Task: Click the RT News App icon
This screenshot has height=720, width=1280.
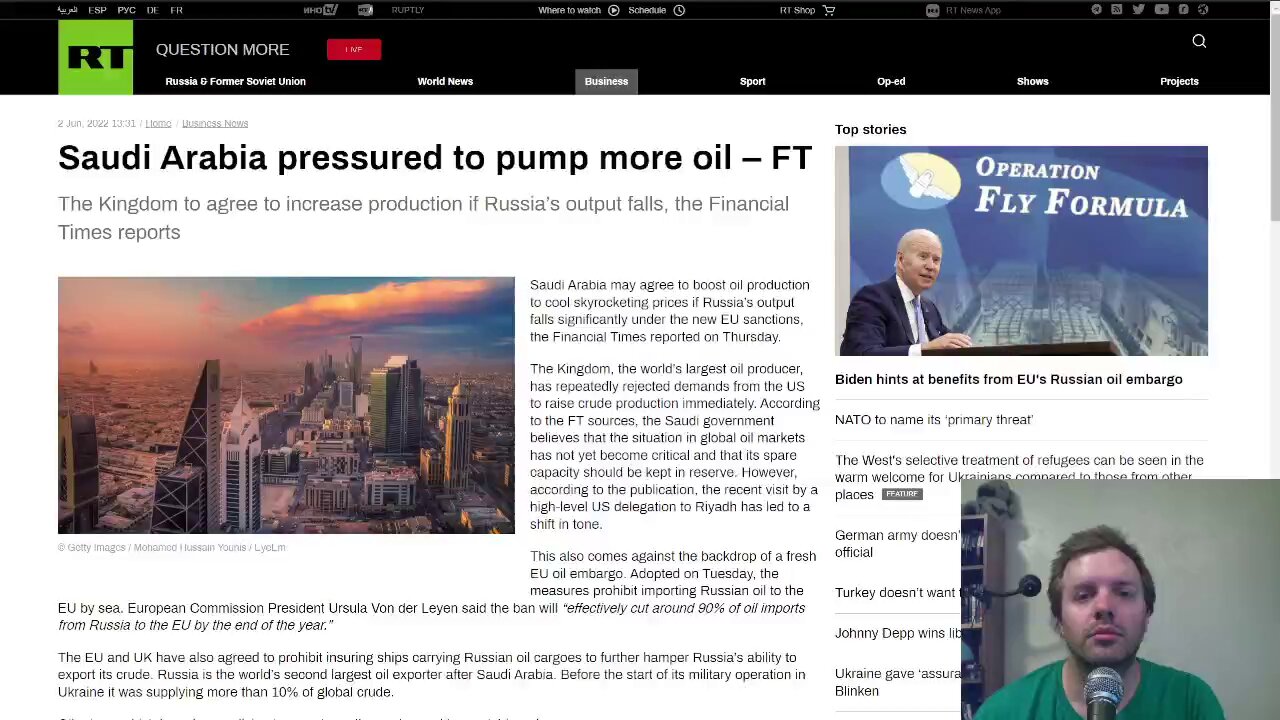Action: [932, 10]
